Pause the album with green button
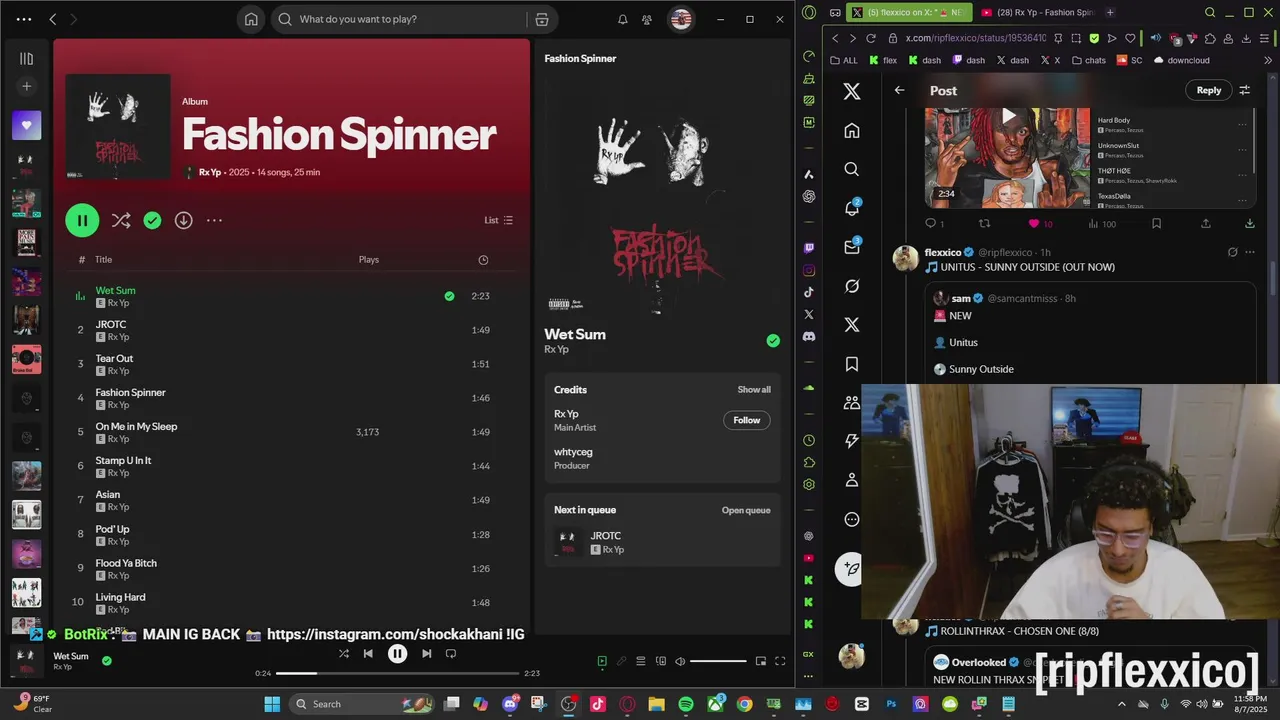 (x=82, y=220)
